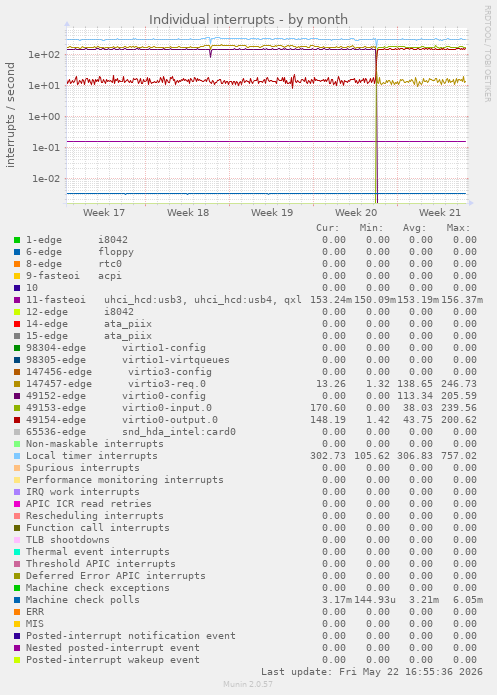
Task: Click the TLB shootdowns legend label
Action: point(68,540)
